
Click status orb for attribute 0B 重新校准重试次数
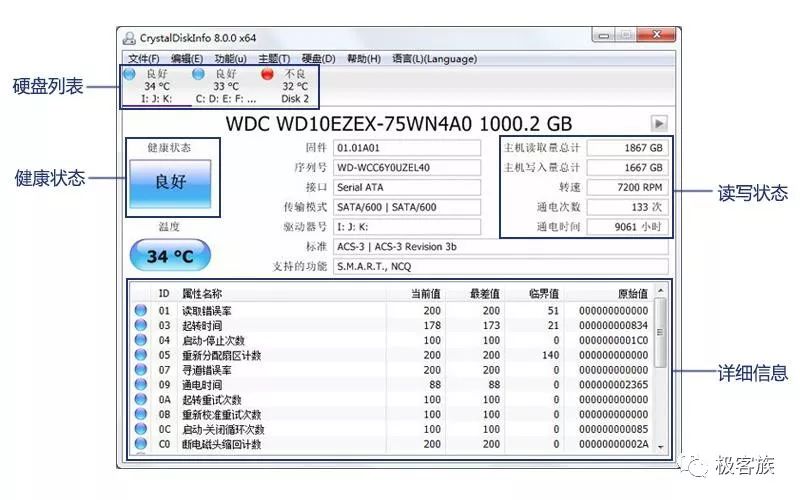coord(140,414)
